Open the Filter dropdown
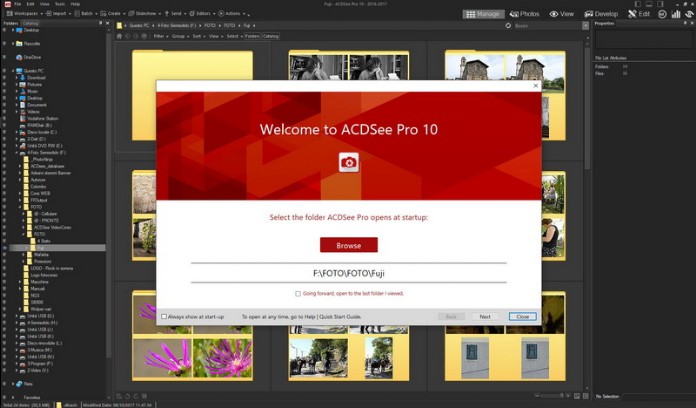The image size is (696, 408). [160, 36]
